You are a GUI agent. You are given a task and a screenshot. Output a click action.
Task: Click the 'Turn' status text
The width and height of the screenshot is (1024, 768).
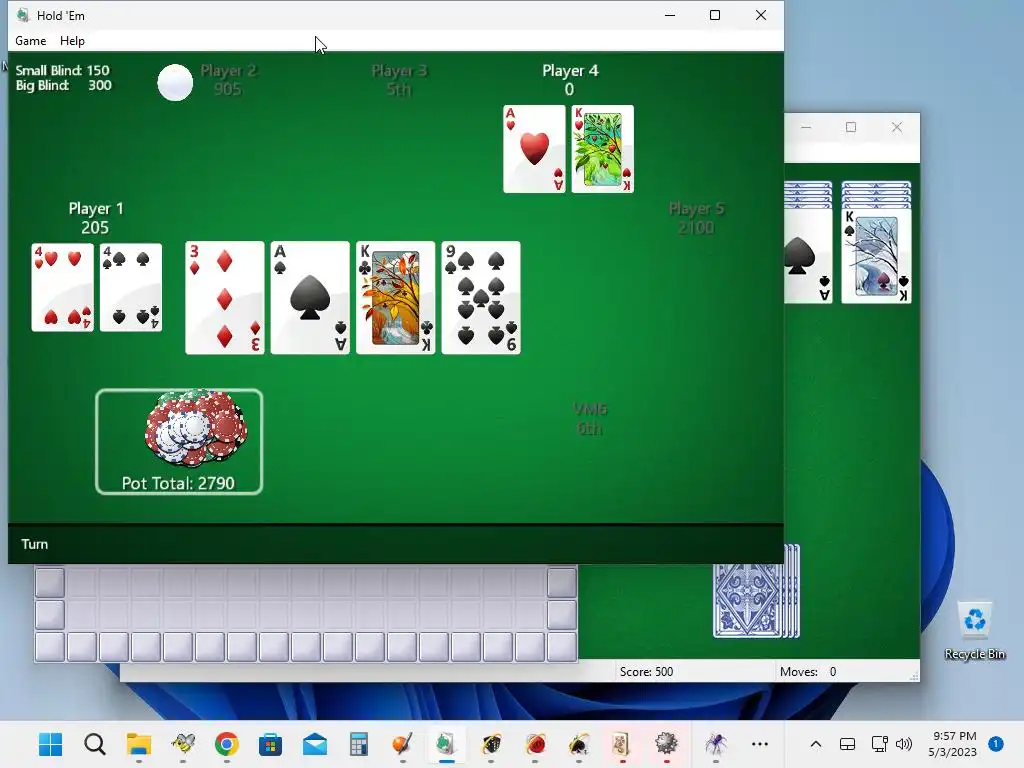tap(35, 544)
